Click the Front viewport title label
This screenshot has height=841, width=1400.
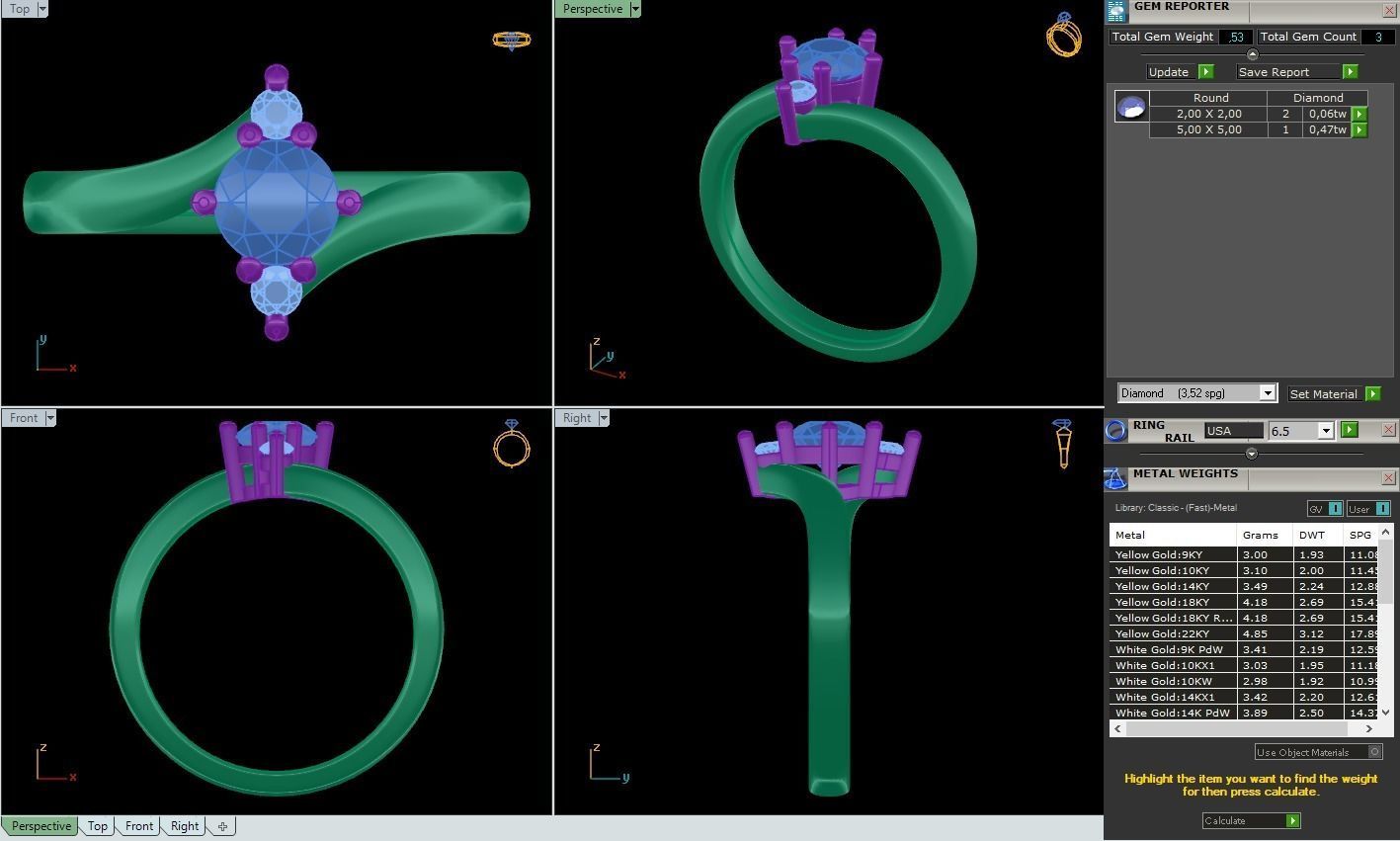(24, 418)
